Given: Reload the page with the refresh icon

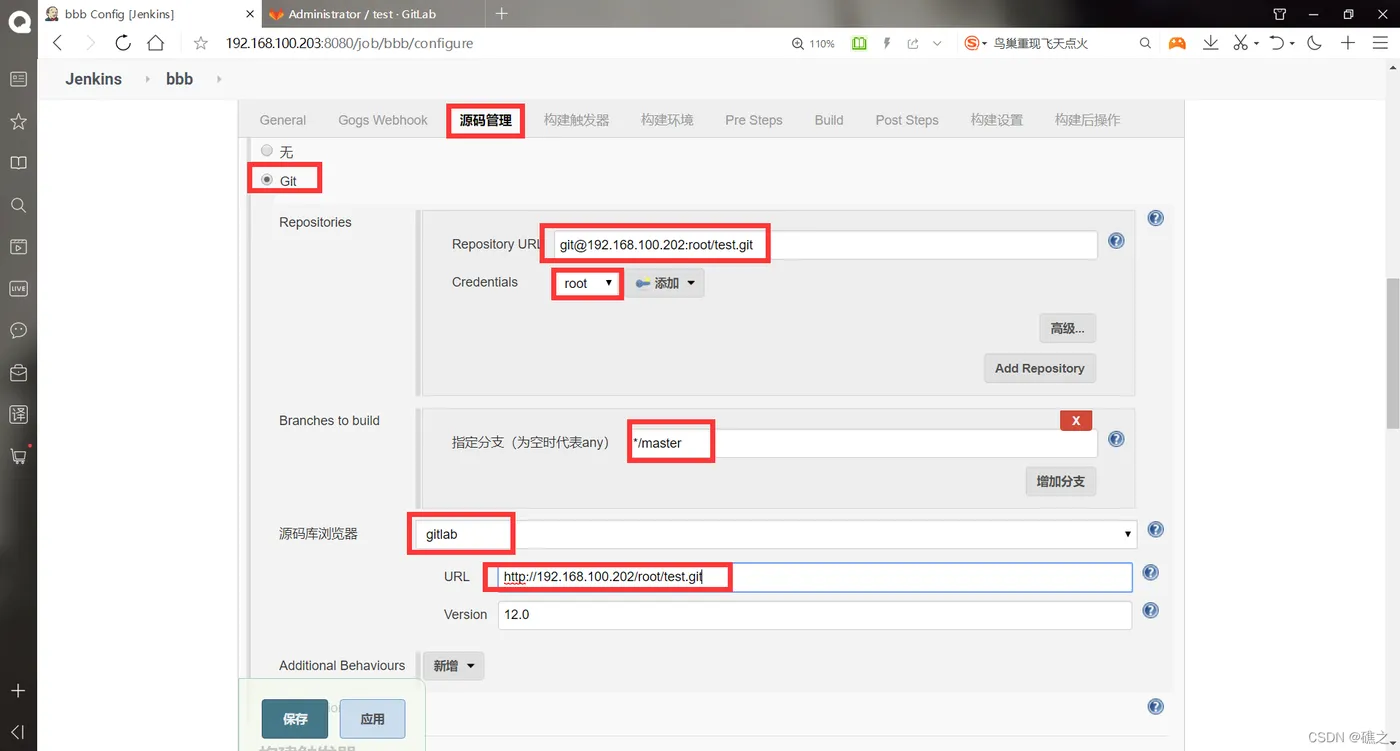Looking at the screenshot, I should (x=123, y=43).
